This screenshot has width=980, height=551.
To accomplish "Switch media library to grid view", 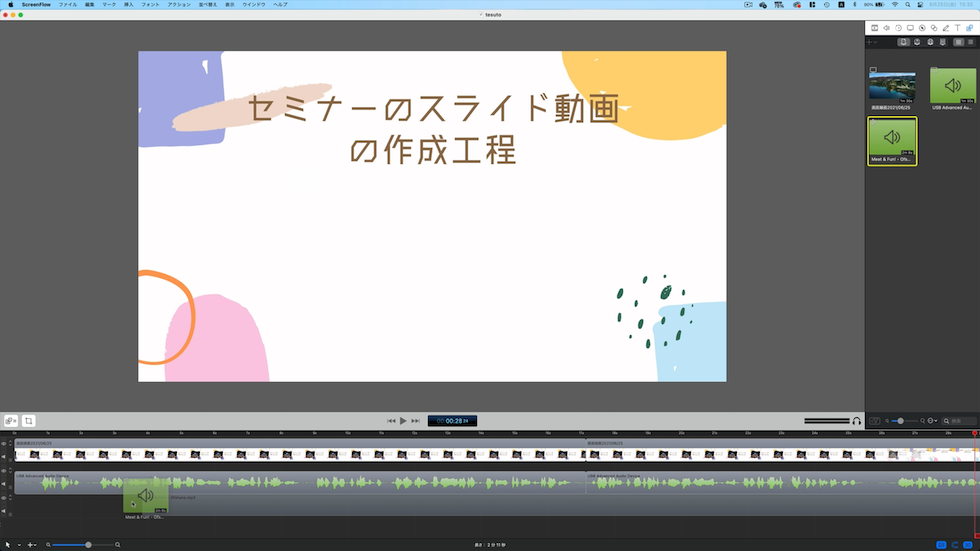I will pos(958,42).
